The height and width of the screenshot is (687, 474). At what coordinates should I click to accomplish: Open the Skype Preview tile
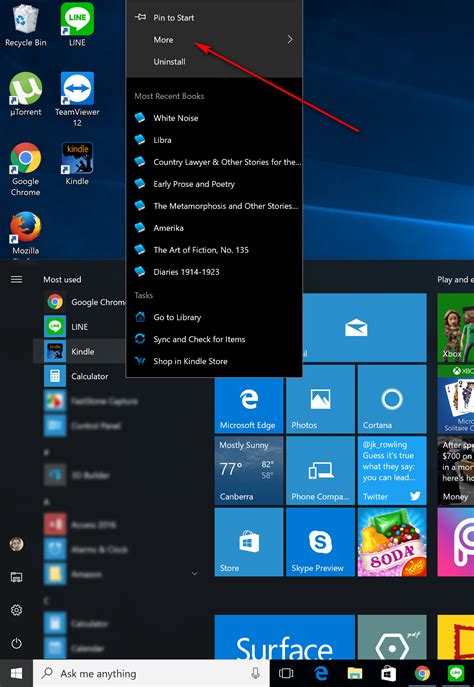pyautogui.click(x=320, y=542)
